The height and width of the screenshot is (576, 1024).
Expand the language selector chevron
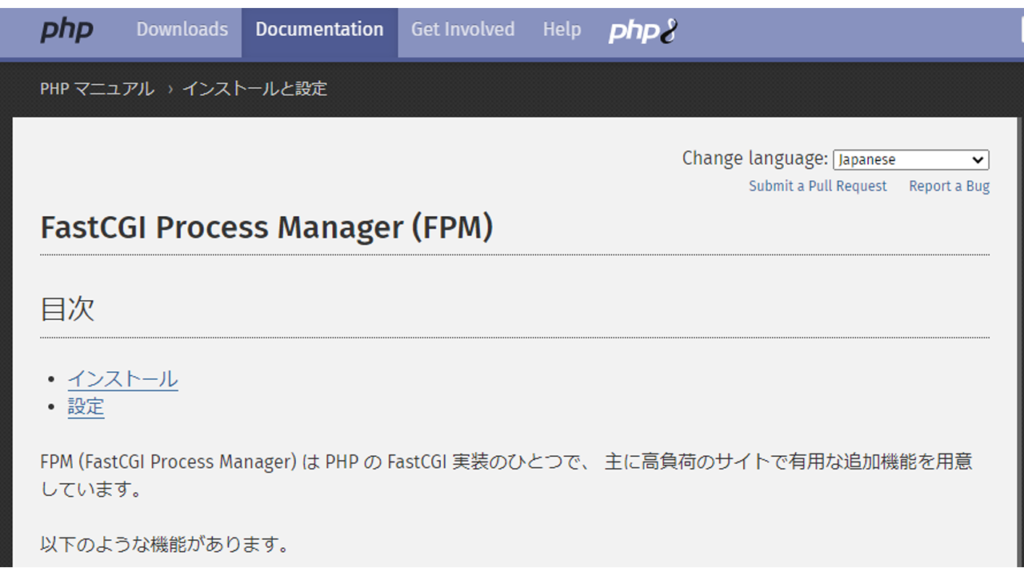977,159
